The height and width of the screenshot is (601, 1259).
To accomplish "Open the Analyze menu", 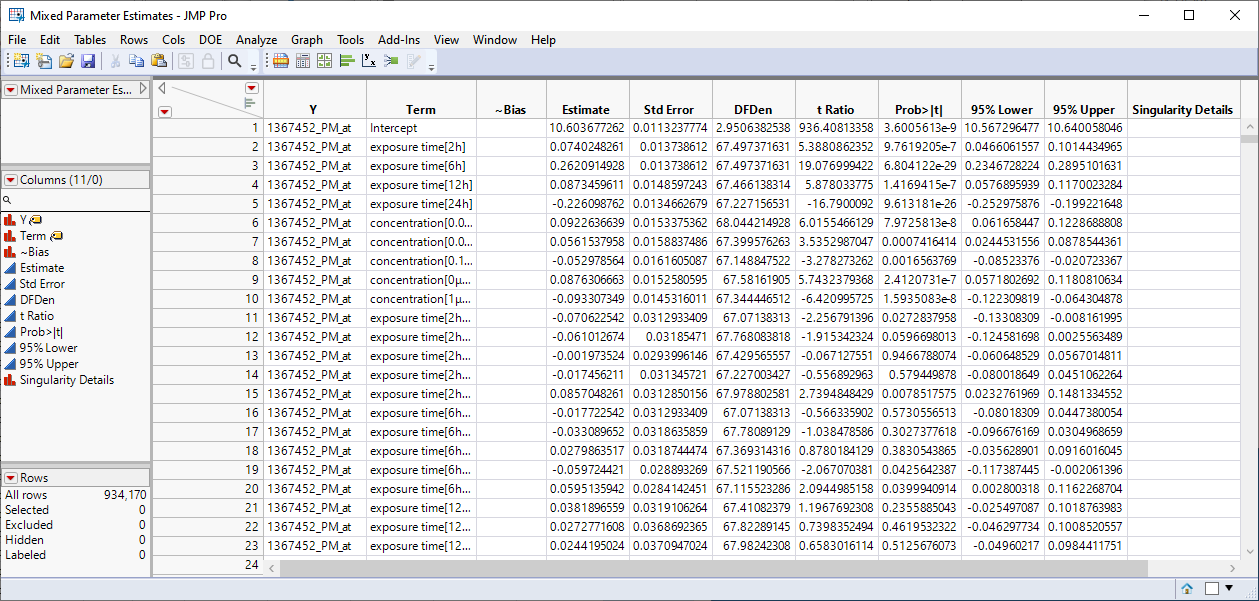I will click(x=256, y=40).
